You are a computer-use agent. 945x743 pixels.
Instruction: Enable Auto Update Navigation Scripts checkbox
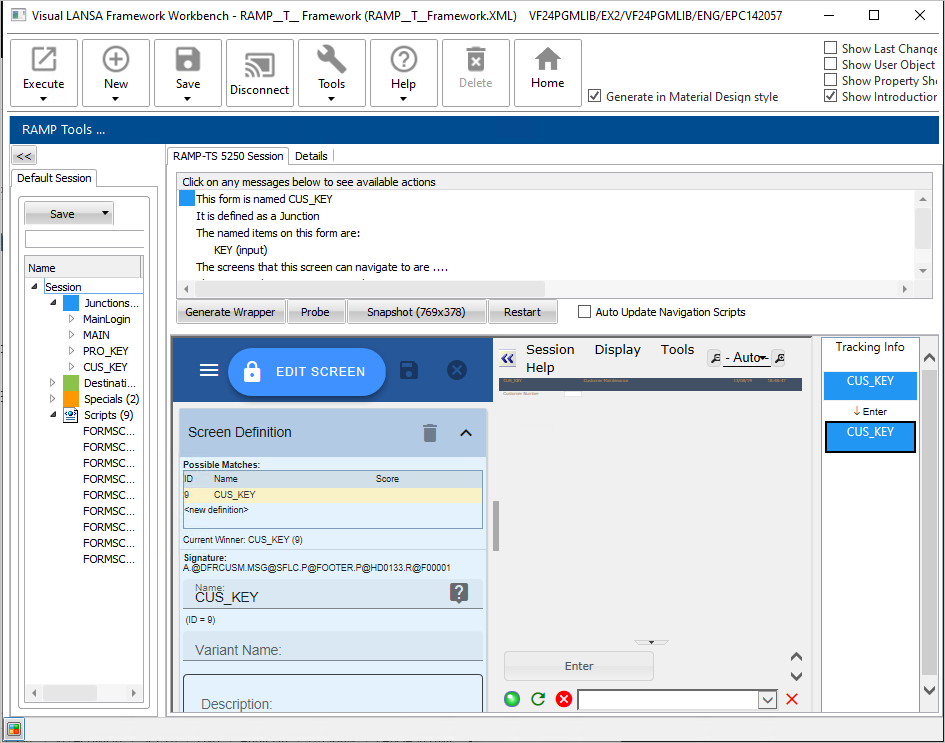click(x=585, y=312)
